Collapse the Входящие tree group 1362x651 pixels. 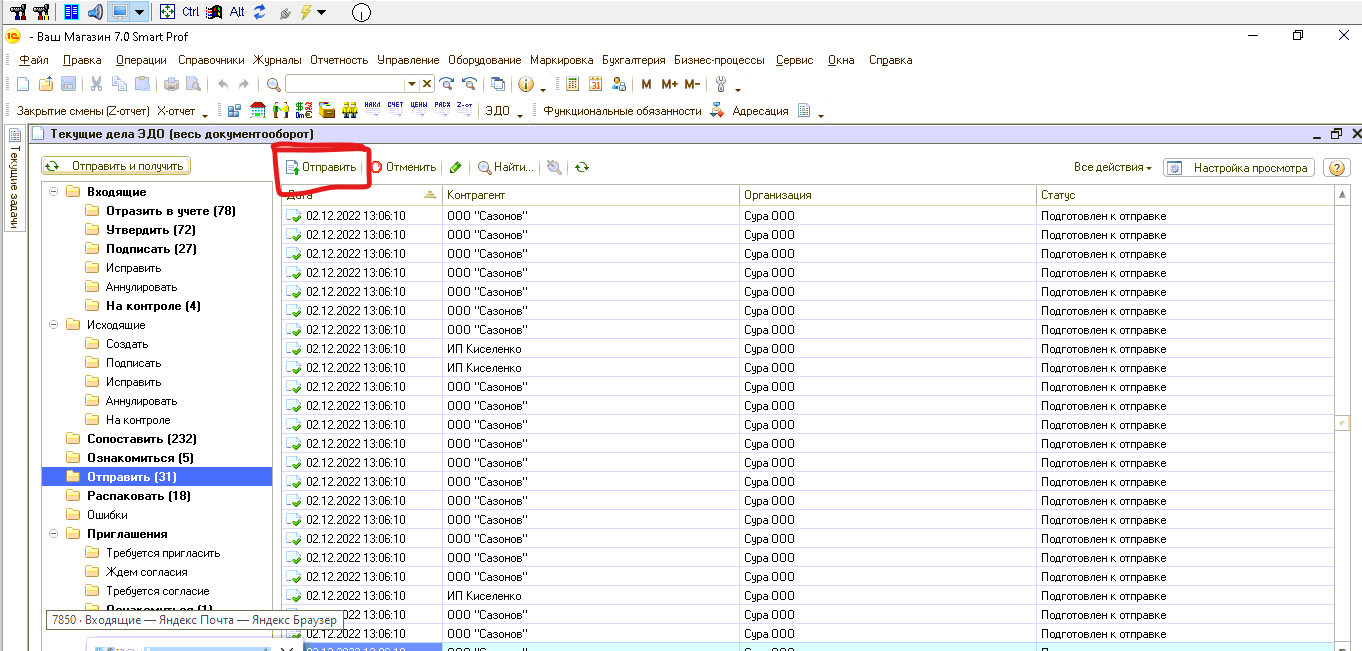pos(52,192)
